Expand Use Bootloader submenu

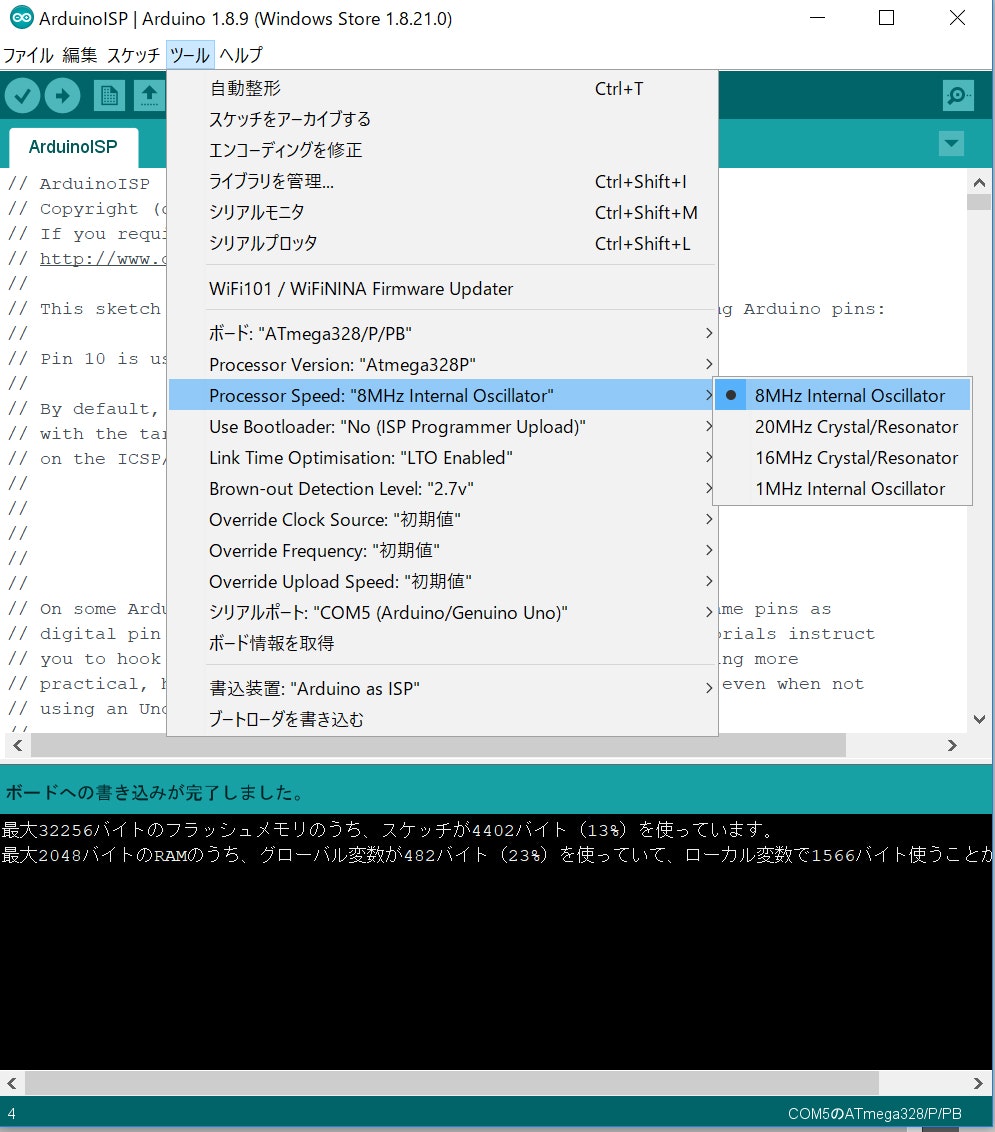pyautogui.click(x=442, y=427)
